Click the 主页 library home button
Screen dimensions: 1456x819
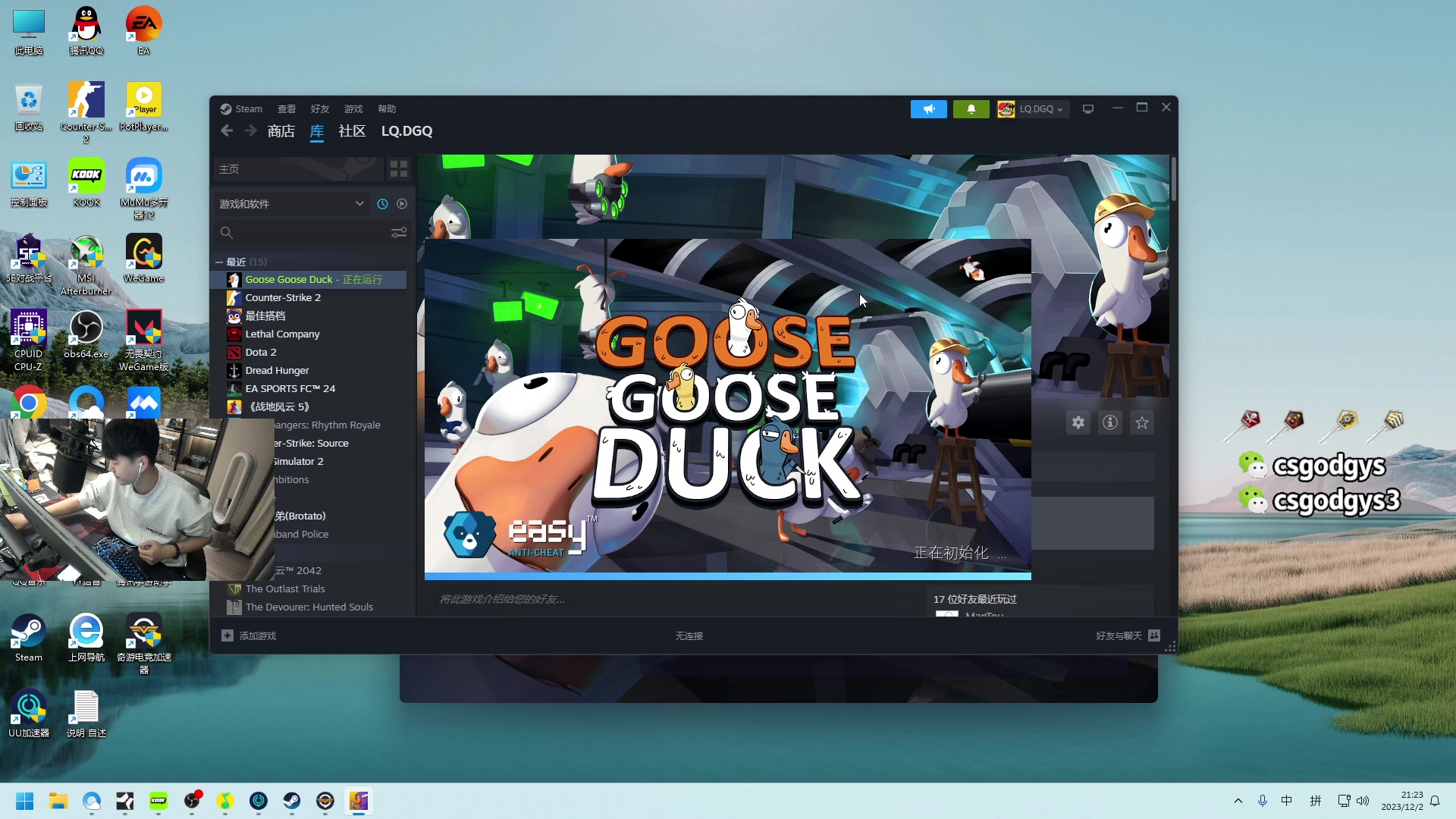pos(298,169)
